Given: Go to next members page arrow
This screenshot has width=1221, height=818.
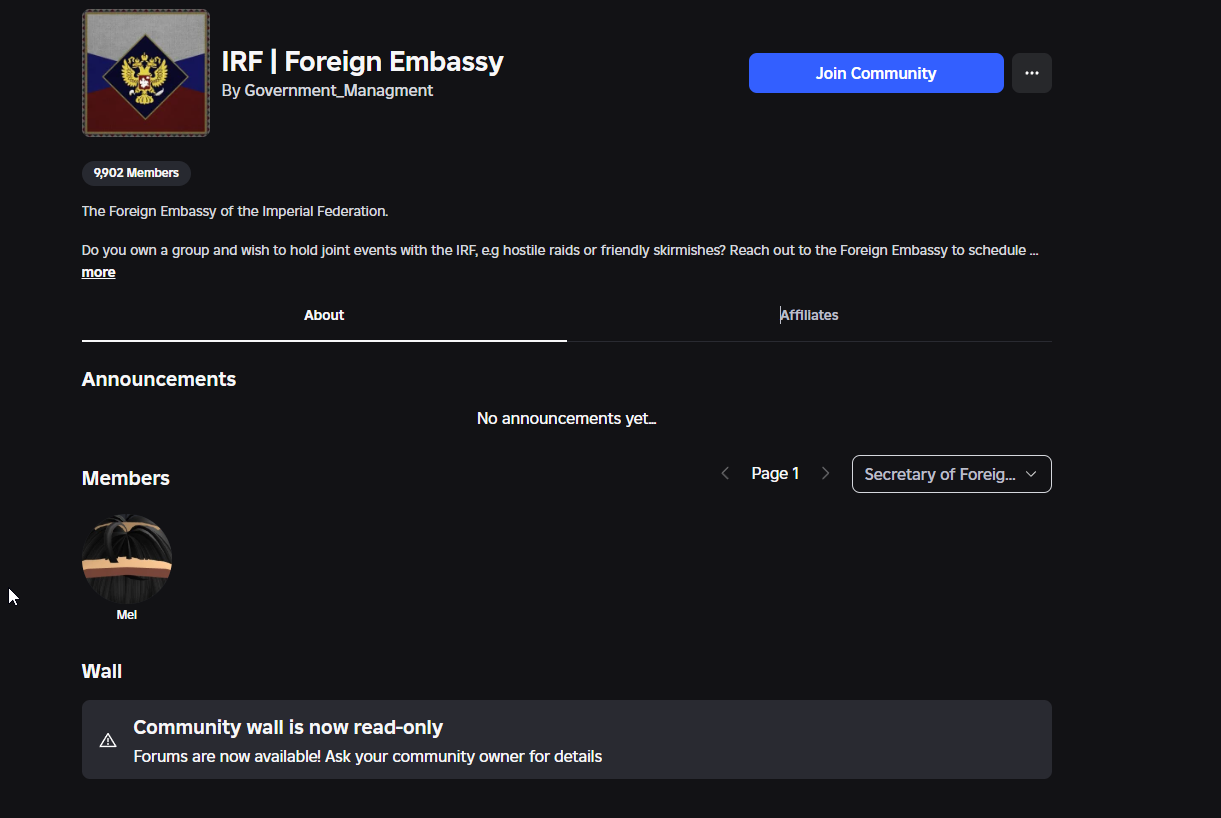Looking at the screenshot, I should pos(825,473).
